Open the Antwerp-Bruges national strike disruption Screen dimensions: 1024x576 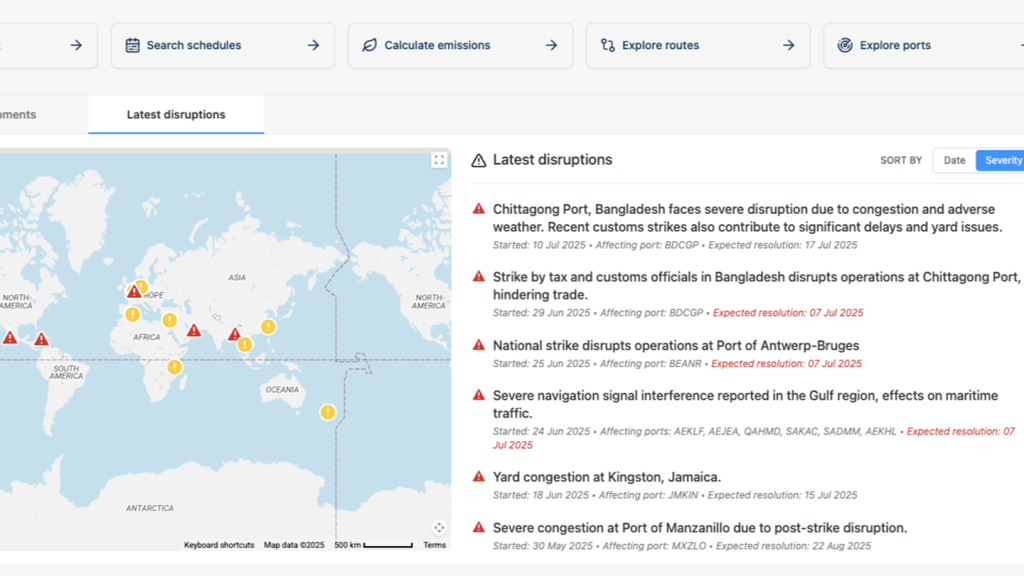pos(675,346)
